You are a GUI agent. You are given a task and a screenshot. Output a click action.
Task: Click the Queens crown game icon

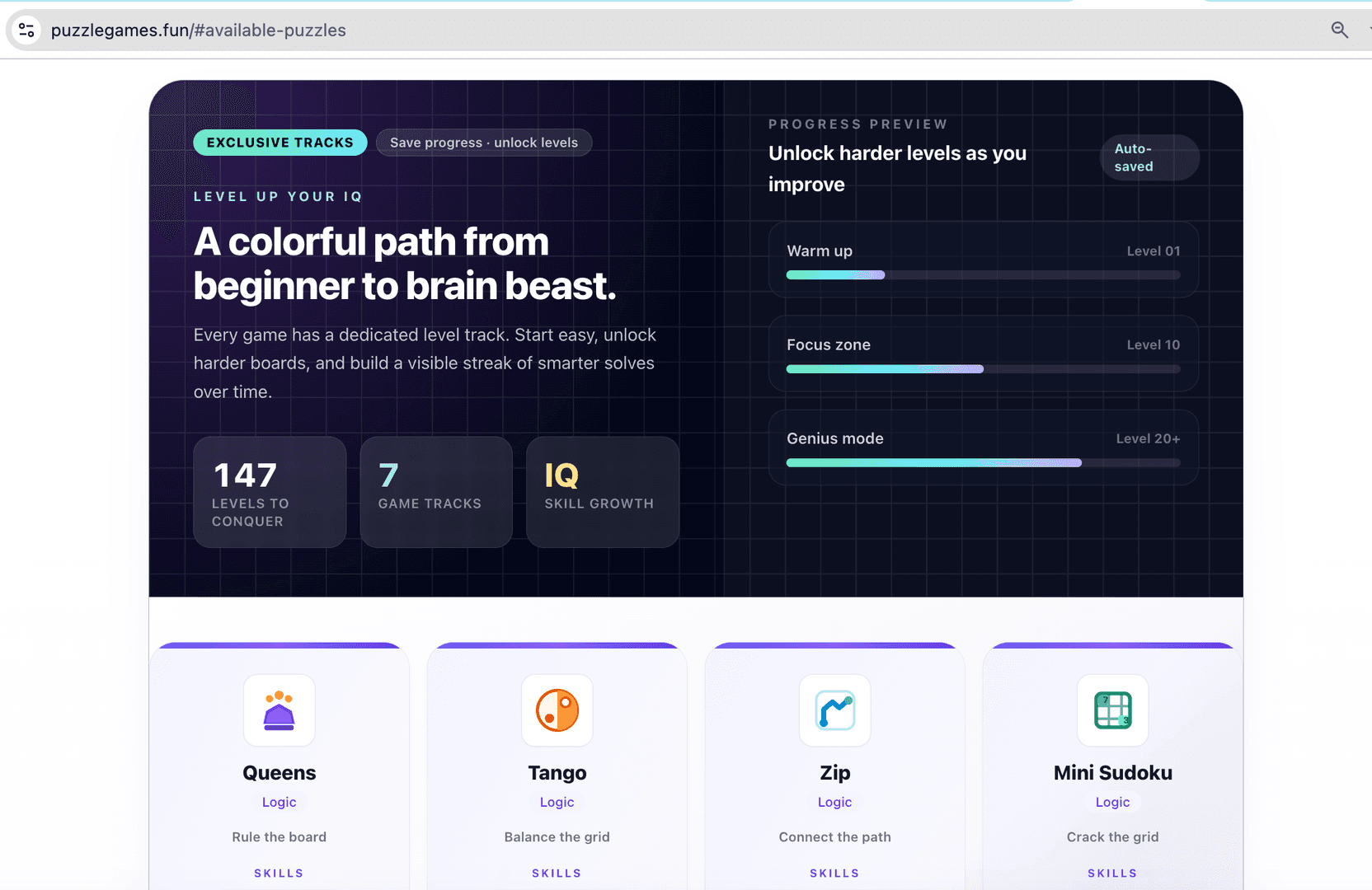(279, 710)
